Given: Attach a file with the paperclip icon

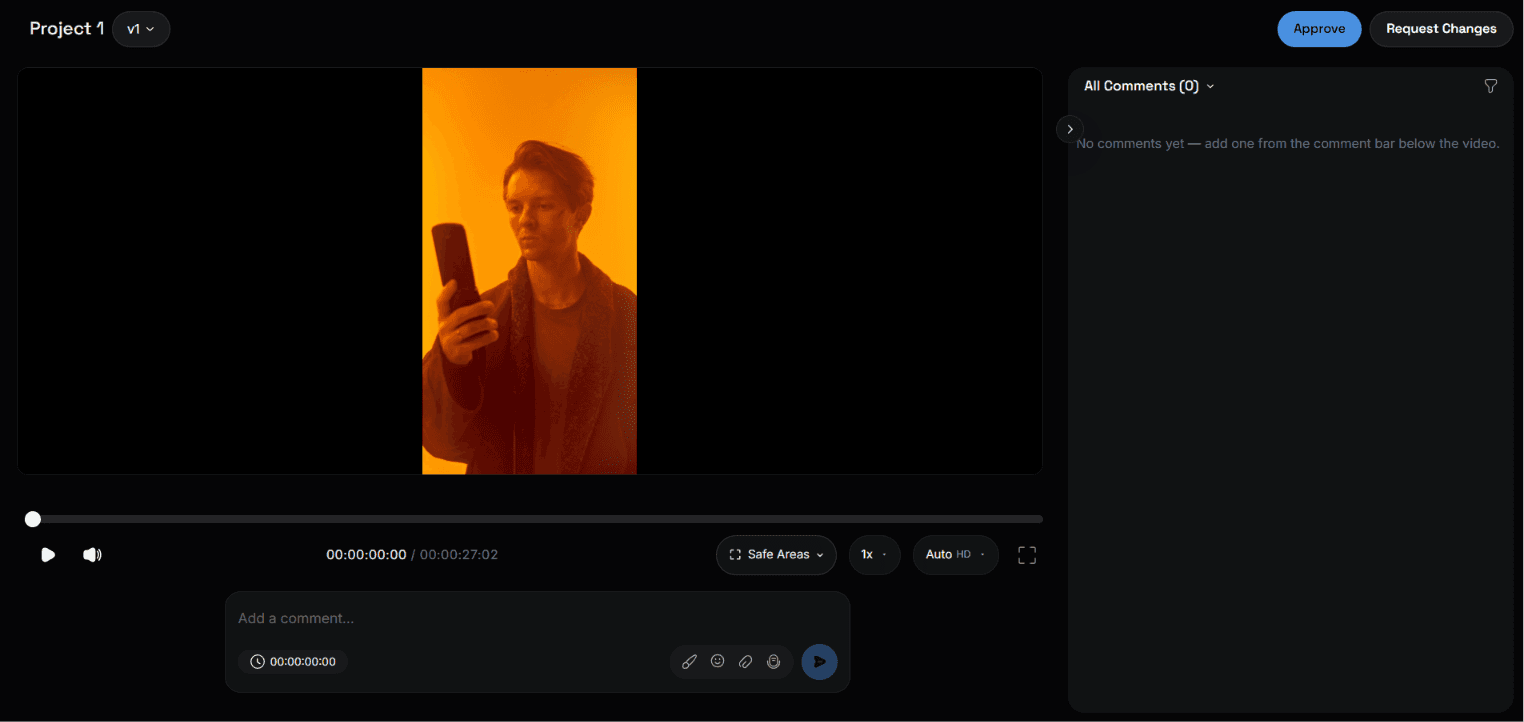Looking at the screenshot, I should pos(745,662).
